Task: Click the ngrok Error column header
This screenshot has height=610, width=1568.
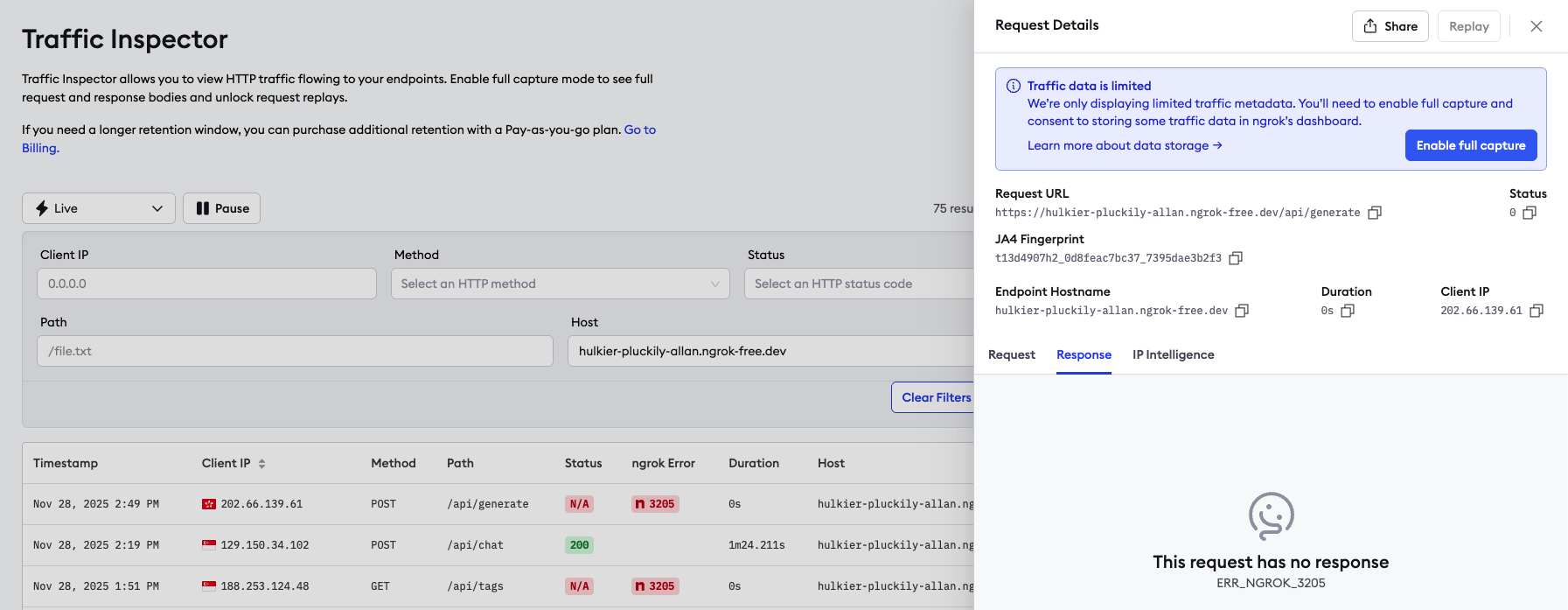Action: pyautogui.click(x=663, y=463)
